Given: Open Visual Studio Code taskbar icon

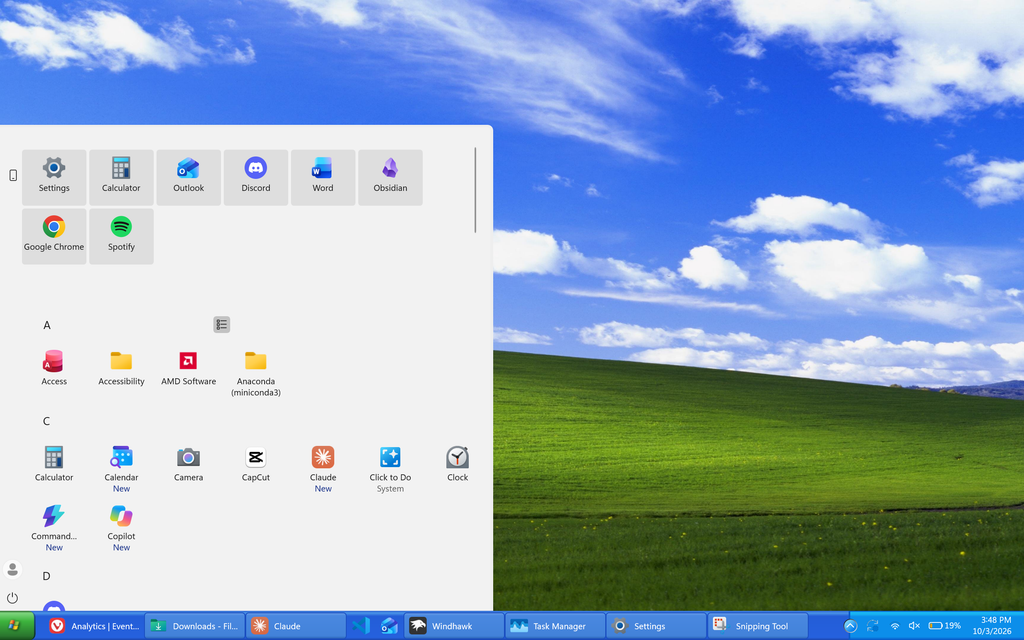Looking at the screenshot, I should click(361, 626).
